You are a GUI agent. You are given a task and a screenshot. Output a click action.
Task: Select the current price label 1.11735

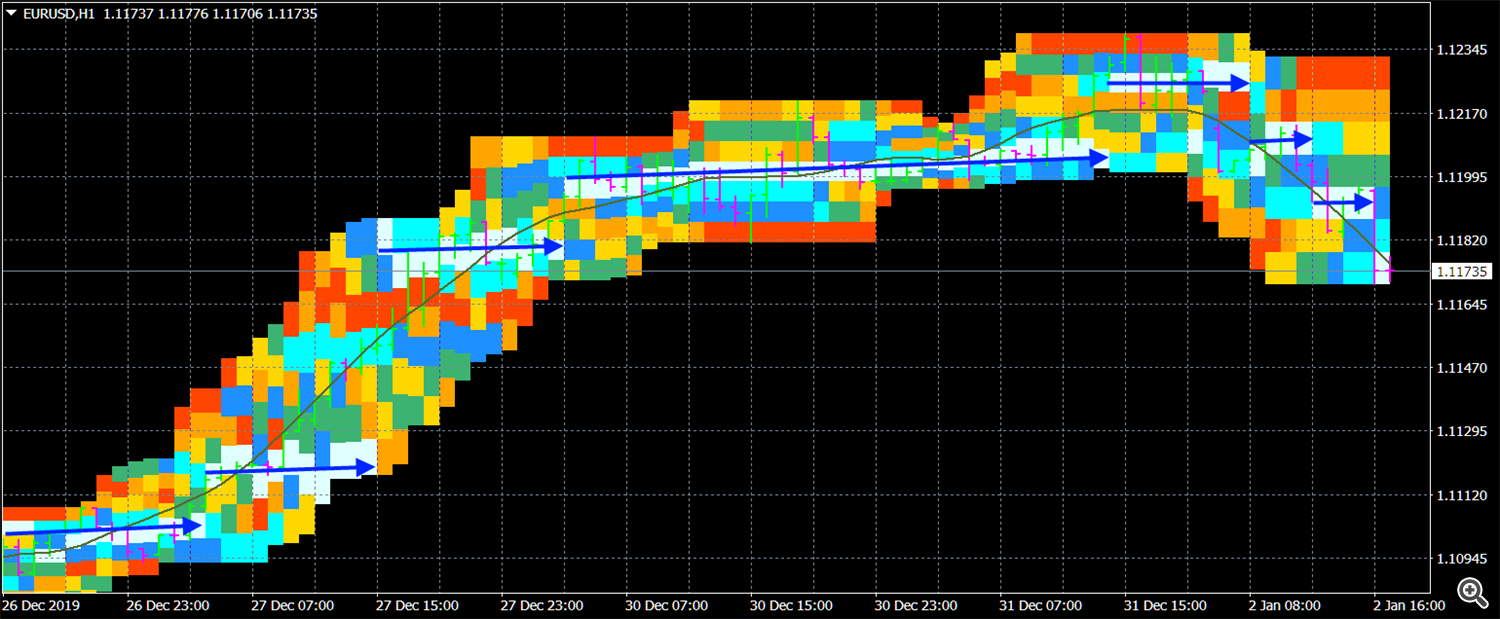click(1462, 271)
